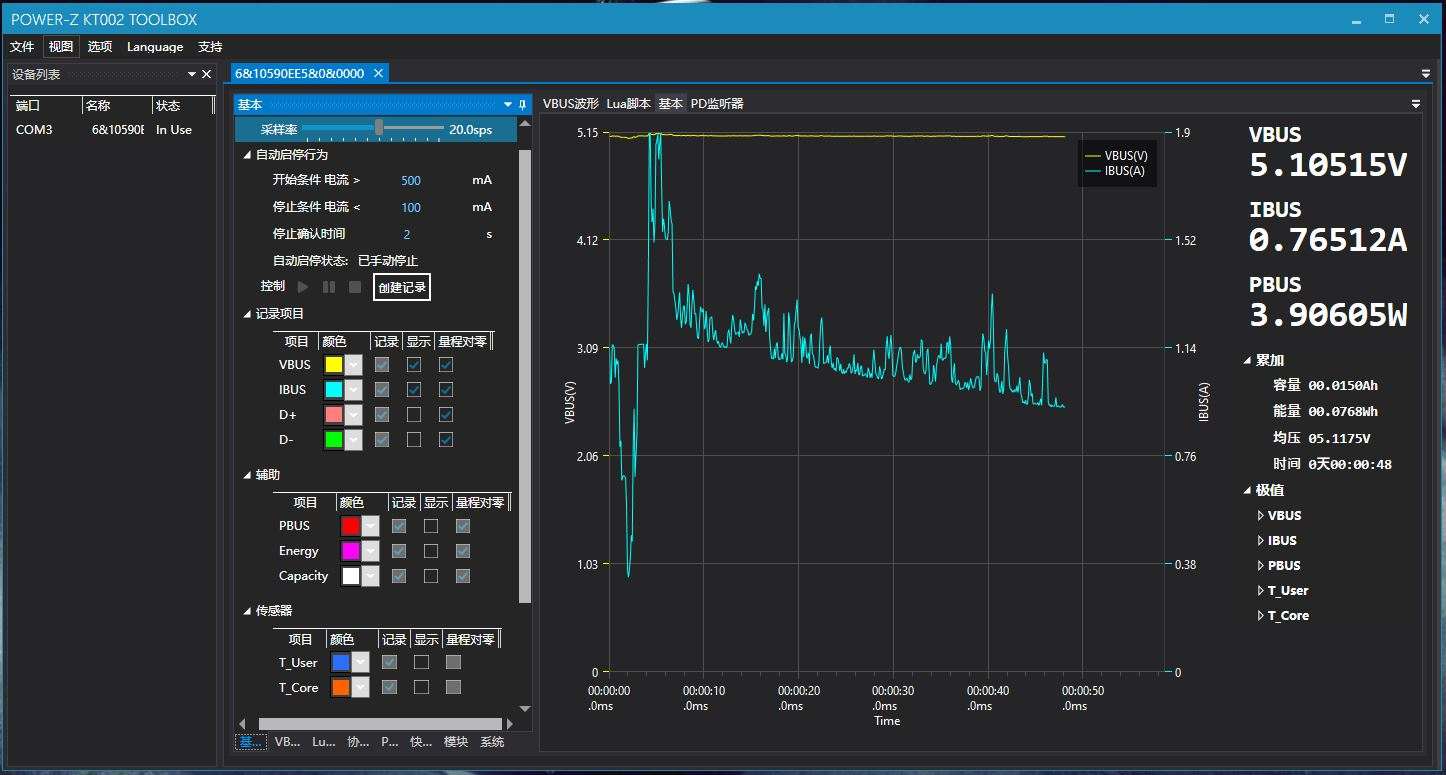Click the blue T_User color swatch
The width and height of the screenshot is (1446, 775).
point(341,662)
